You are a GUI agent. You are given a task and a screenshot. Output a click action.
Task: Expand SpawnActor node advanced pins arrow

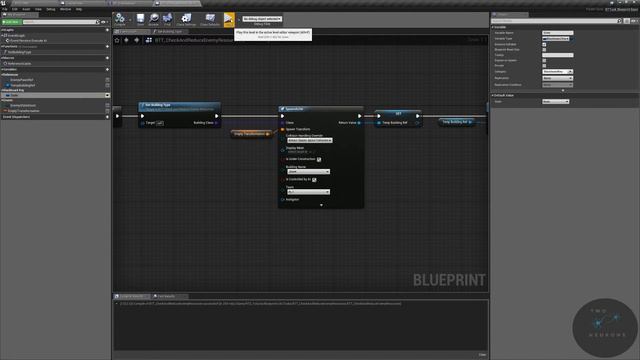pos(321,205)
